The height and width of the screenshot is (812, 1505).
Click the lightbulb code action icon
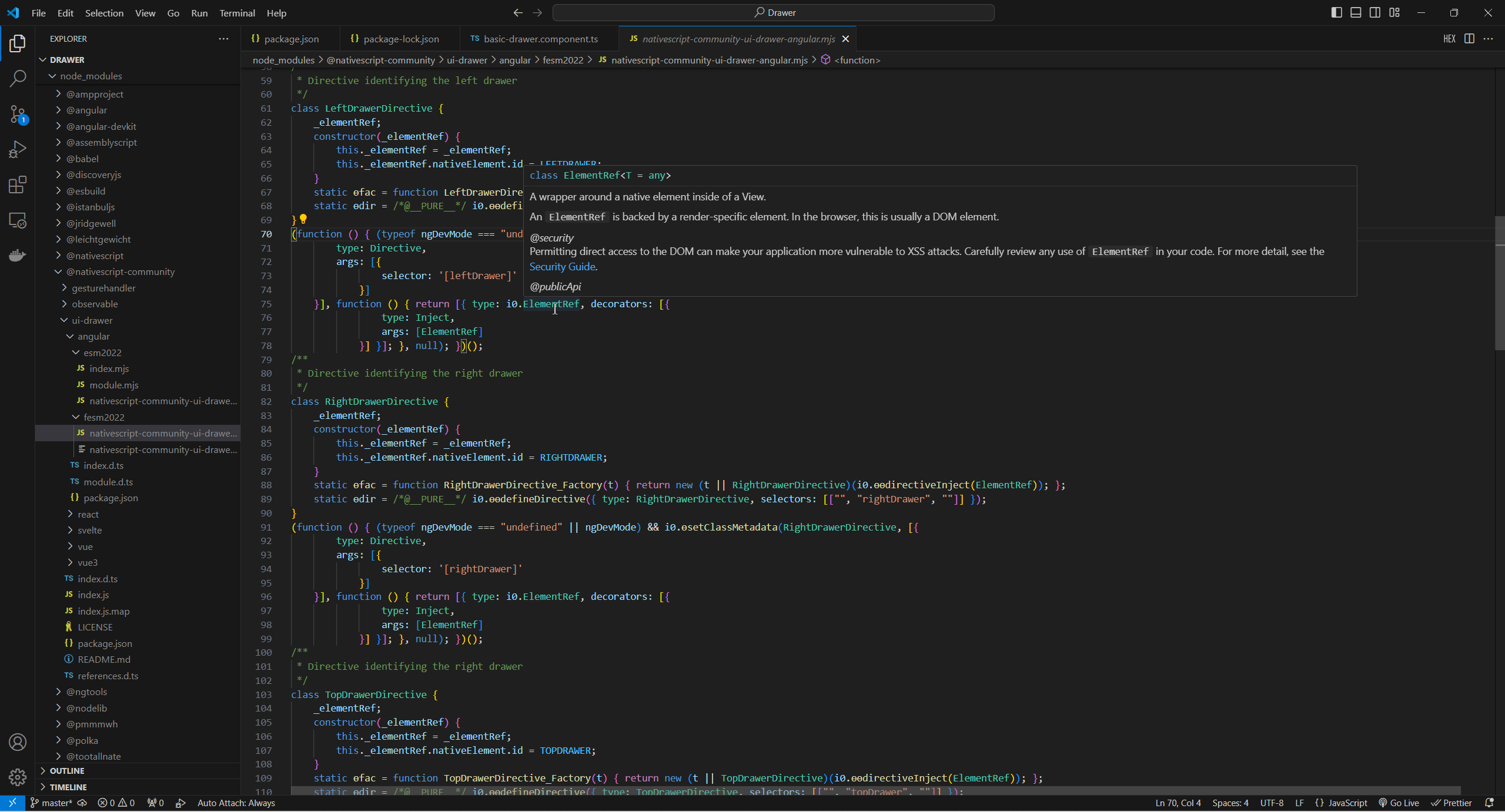click(303, 219)
